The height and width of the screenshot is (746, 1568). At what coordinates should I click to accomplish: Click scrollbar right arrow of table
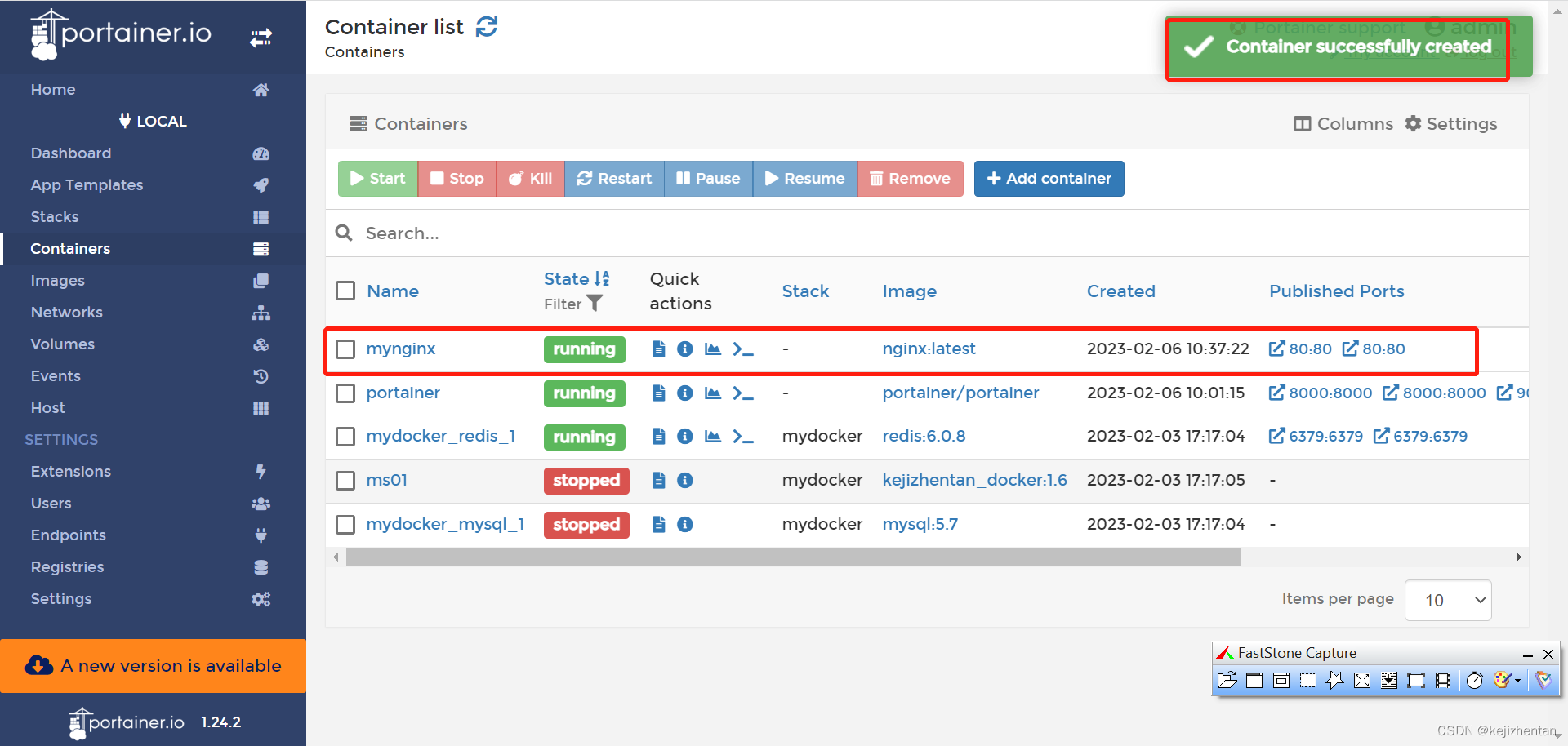1518,557
